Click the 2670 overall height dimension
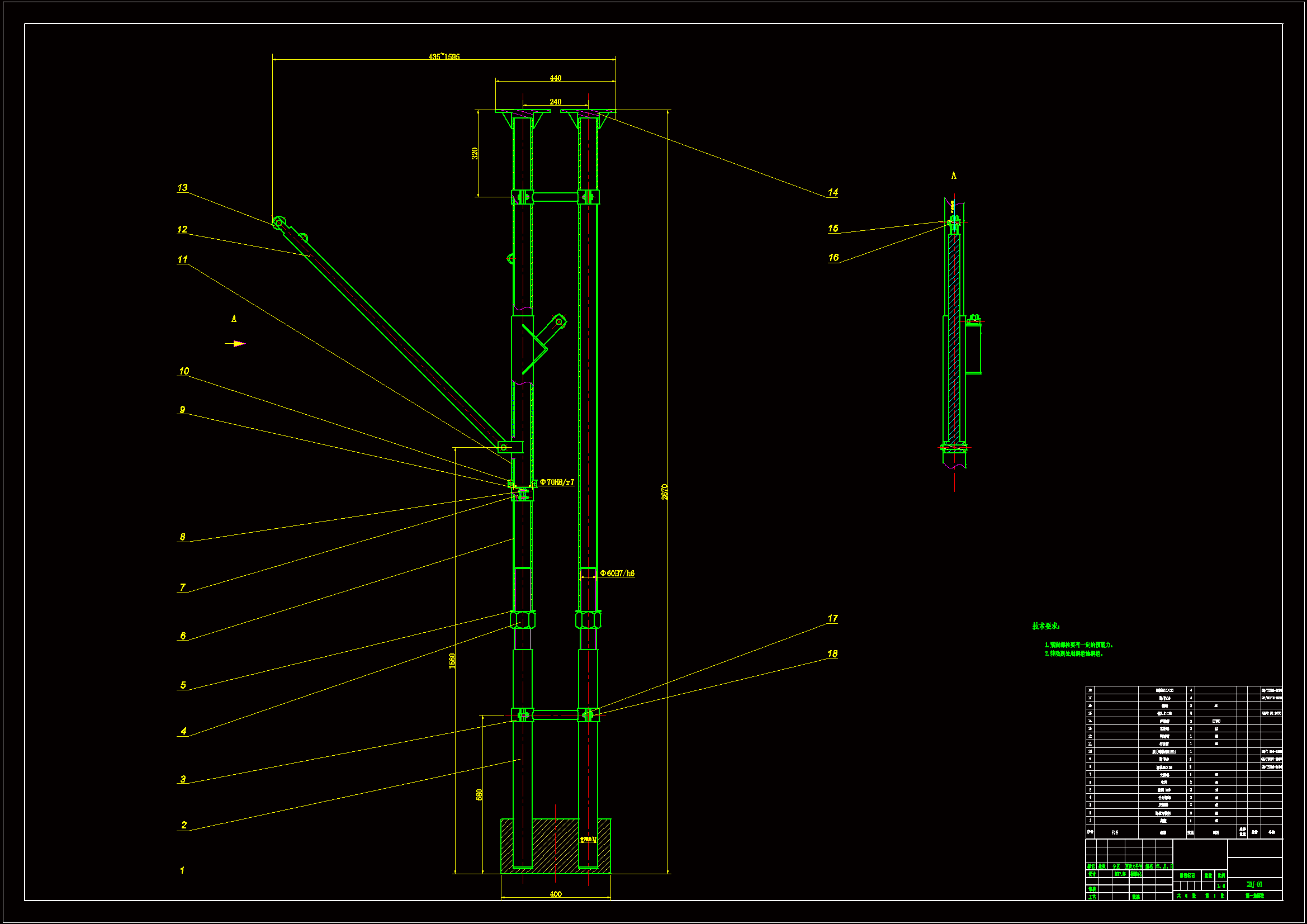Image resolution: width=1307 pixels, height=924 pixels. coord(664,492)
